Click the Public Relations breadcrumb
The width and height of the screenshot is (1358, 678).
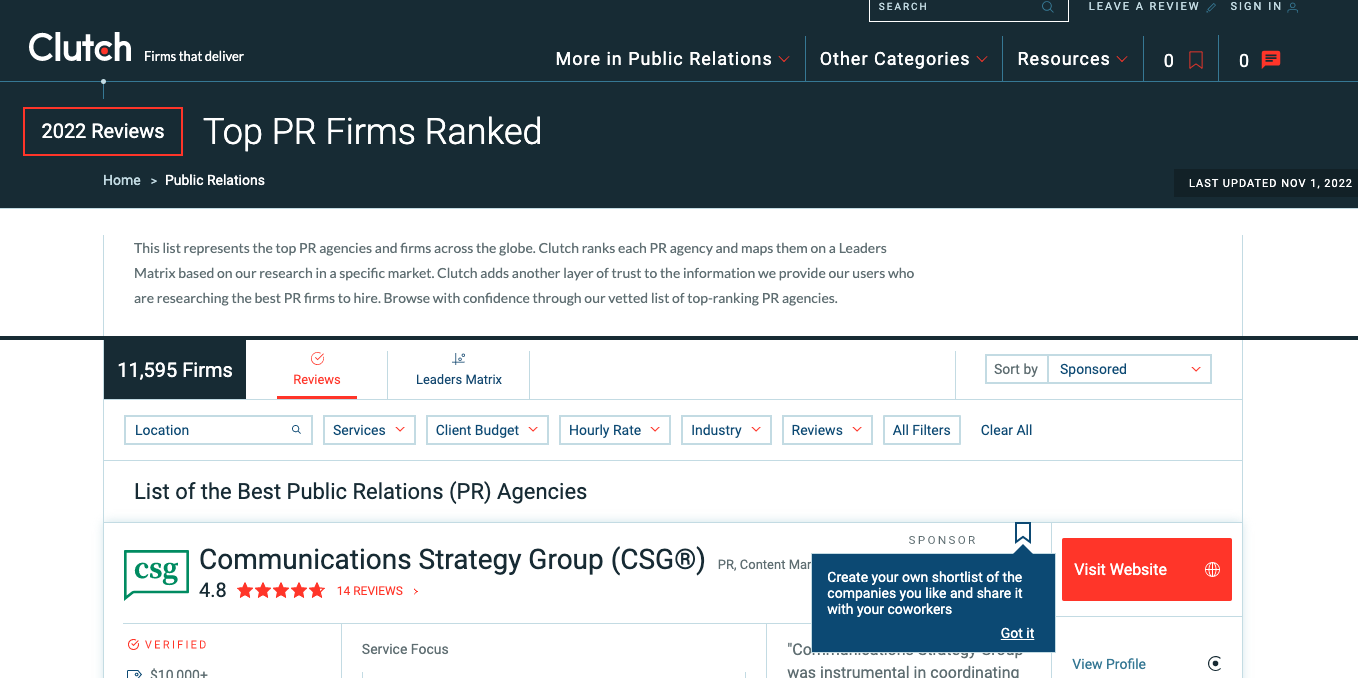coord(215,180)
